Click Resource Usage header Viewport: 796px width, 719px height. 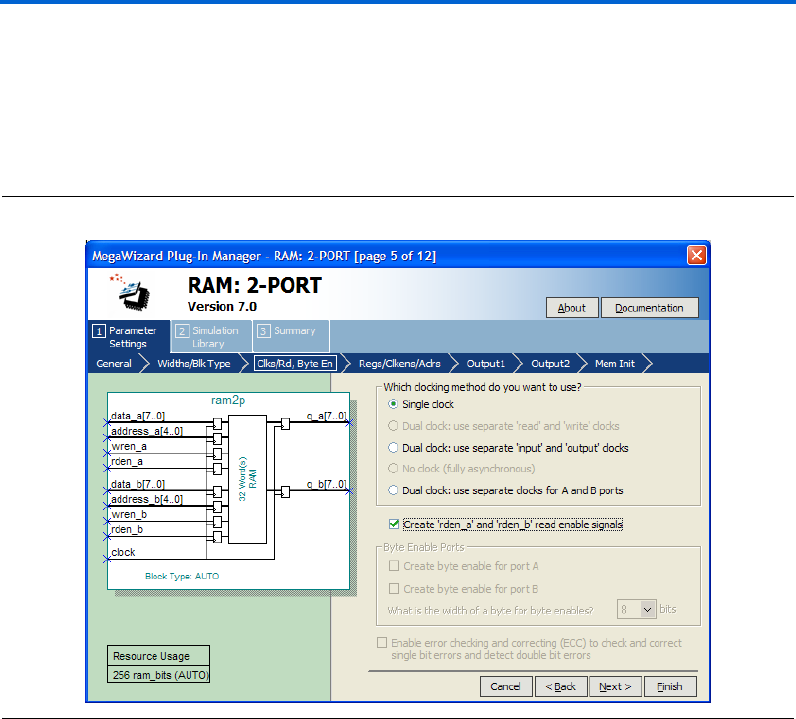[x=151, y=656]
